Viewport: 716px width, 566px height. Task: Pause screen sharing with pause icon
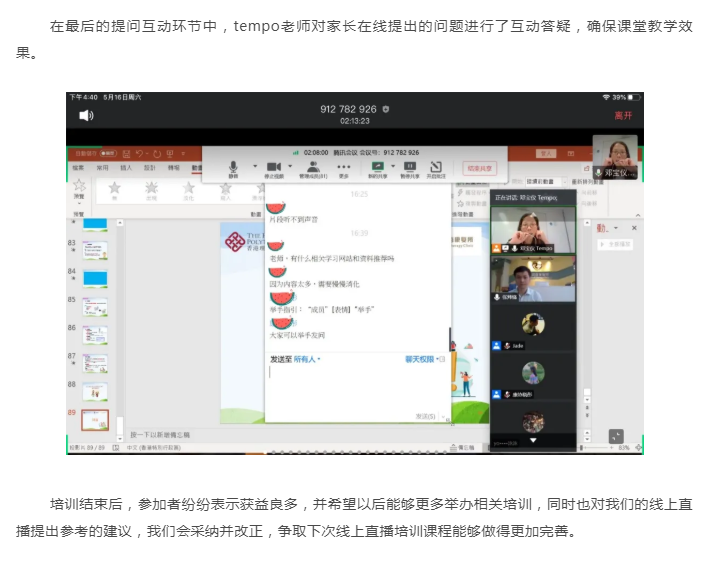(407, 166)
